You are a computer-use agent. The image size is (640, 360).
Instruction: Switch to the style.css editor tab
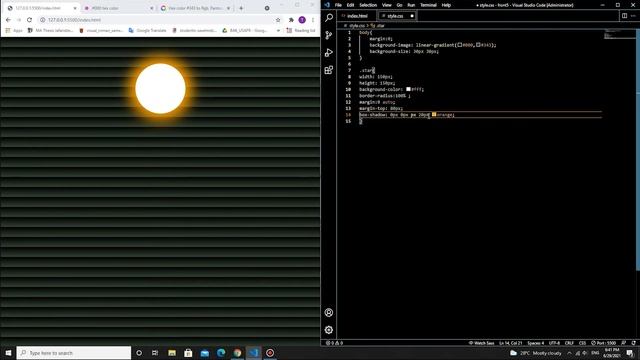click(x=397, y=16)
